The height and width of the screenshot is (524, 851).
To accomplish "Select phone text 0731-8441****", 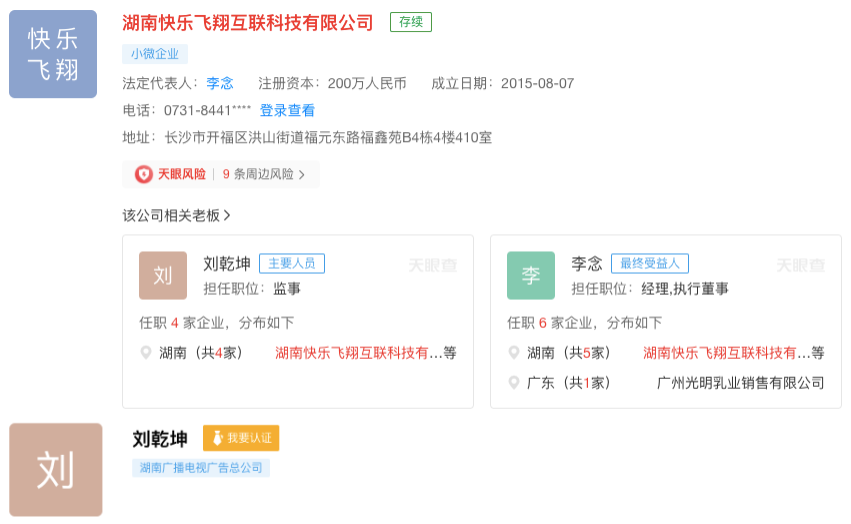I will (207, 110).
